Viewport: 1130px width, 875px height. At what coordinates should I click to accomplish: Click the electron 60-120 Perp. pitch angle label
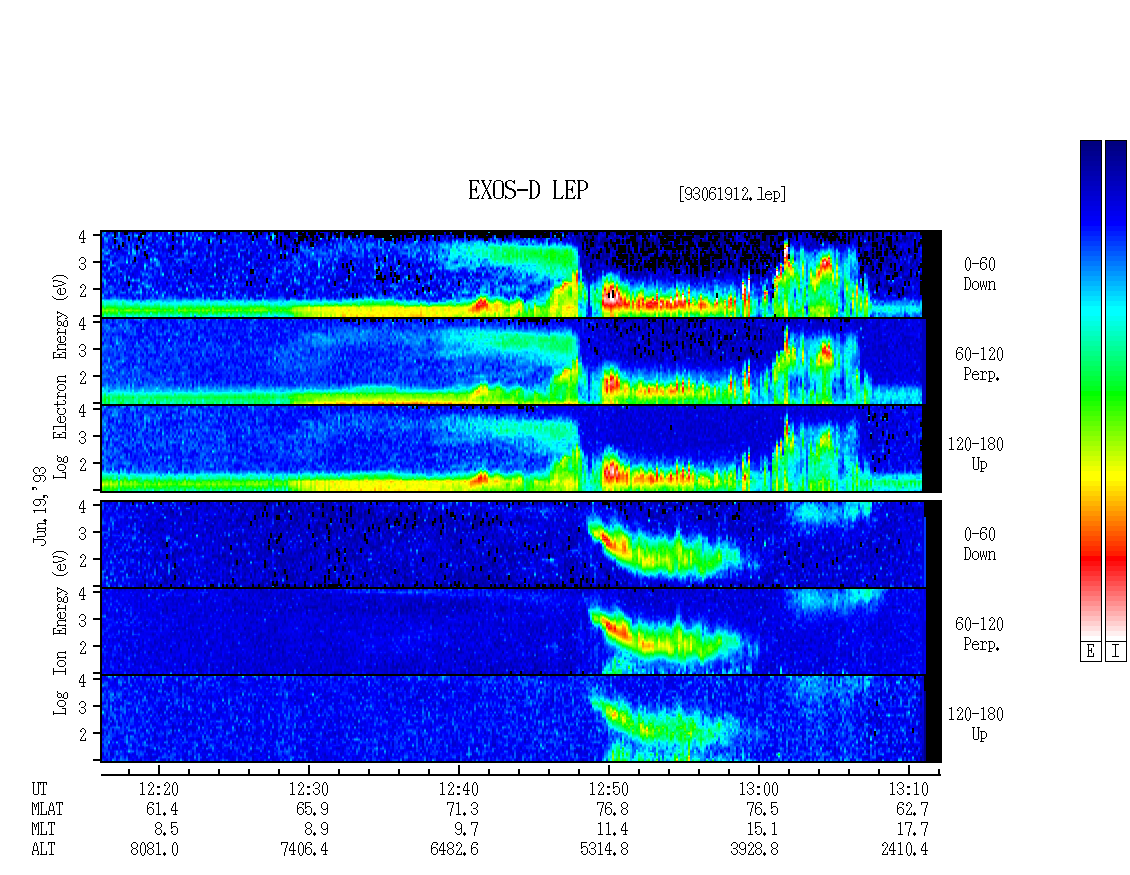click(x=979, y=364)
